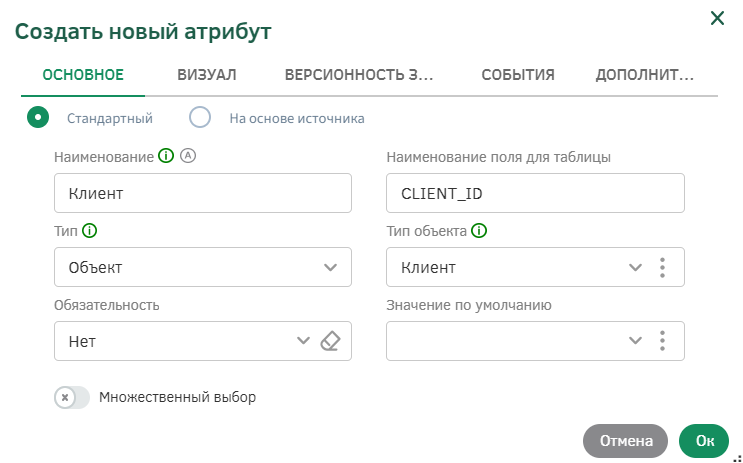Open the three-dot menu in Значение по умолчанию
The height and width of the screenshot is (463, 743).
[662, 341]
